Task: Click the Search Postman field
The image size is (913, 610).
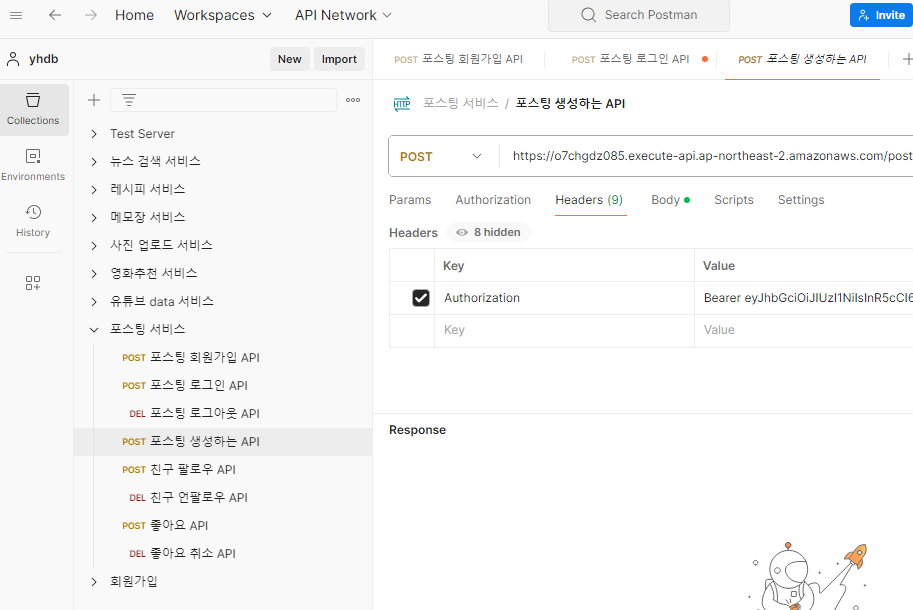Action: coord(639,15)
